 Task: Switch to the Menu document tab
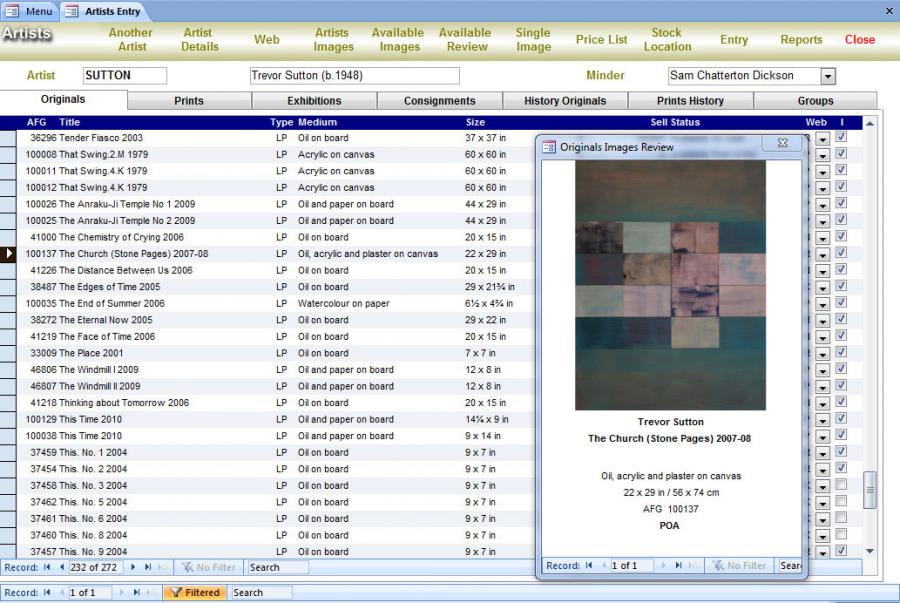[x=29, y=11]
